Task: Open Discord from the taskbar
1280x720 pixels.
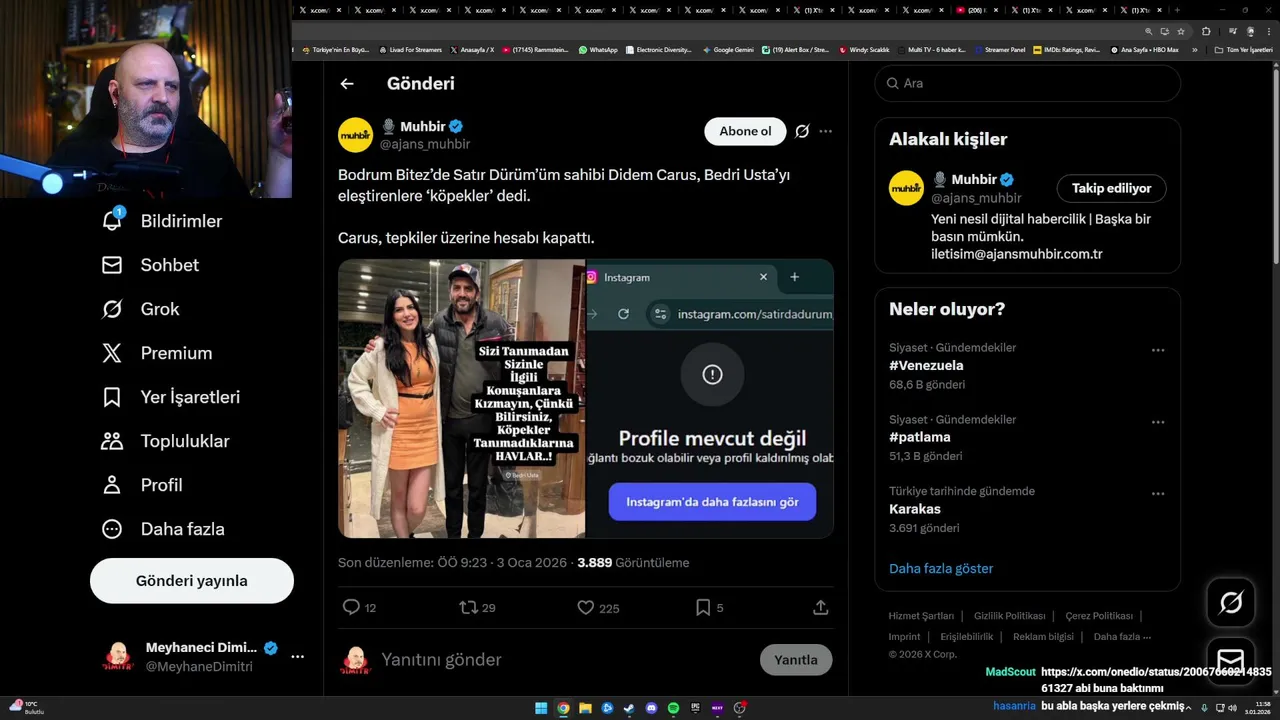Action: pos(651,708)
